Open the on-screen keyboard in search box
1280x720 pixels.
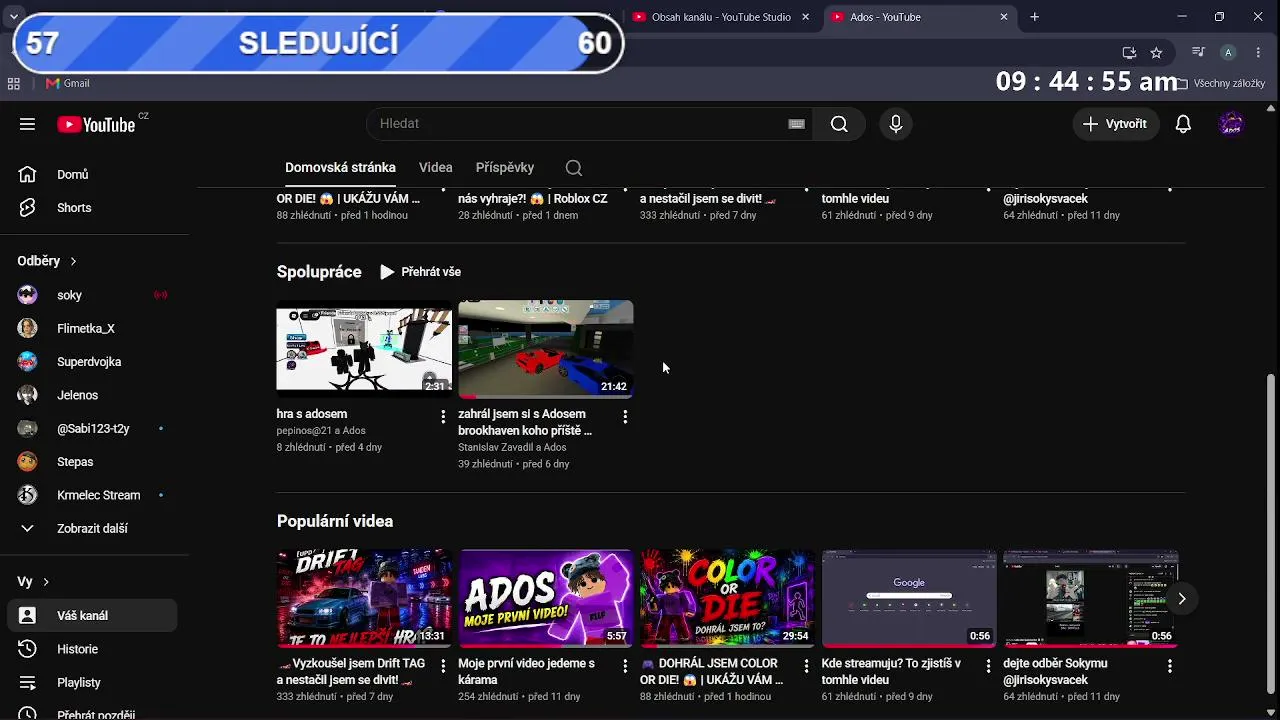pos(796,124)
